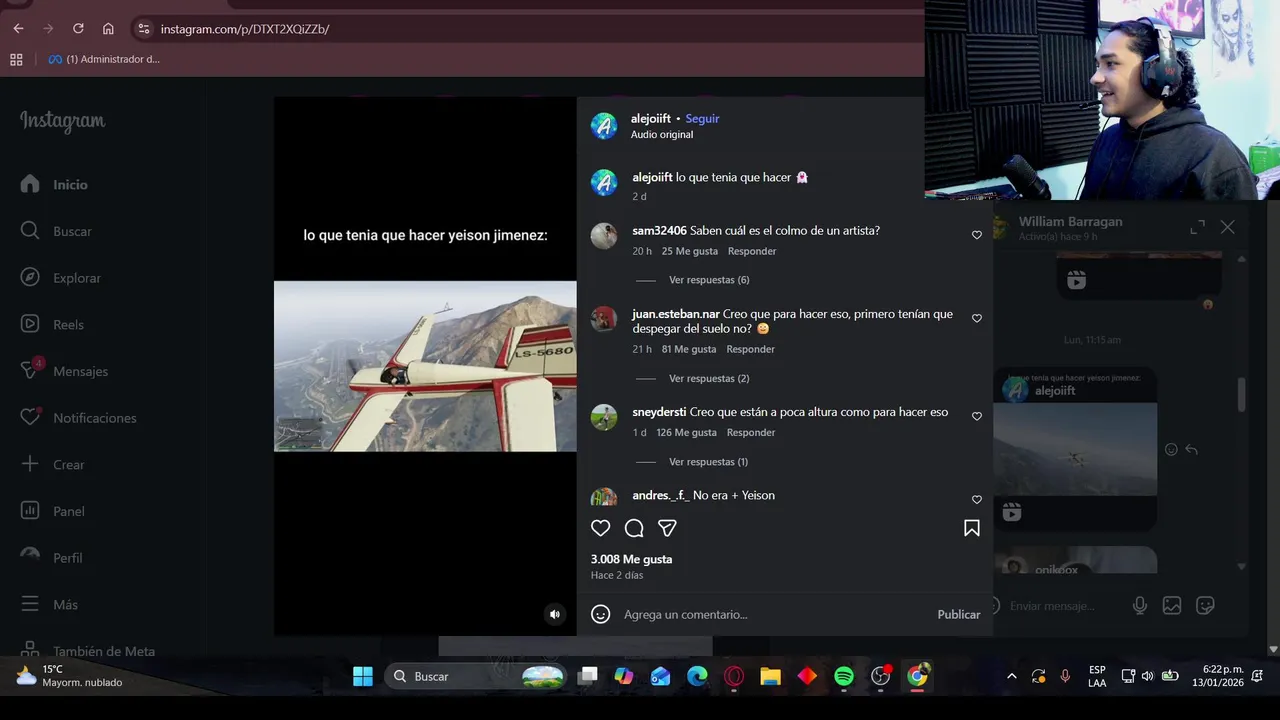The image size is (1280, 720).
Task: View 126 Me gusta on sneydersti's comment
Action: coord(686,432)
